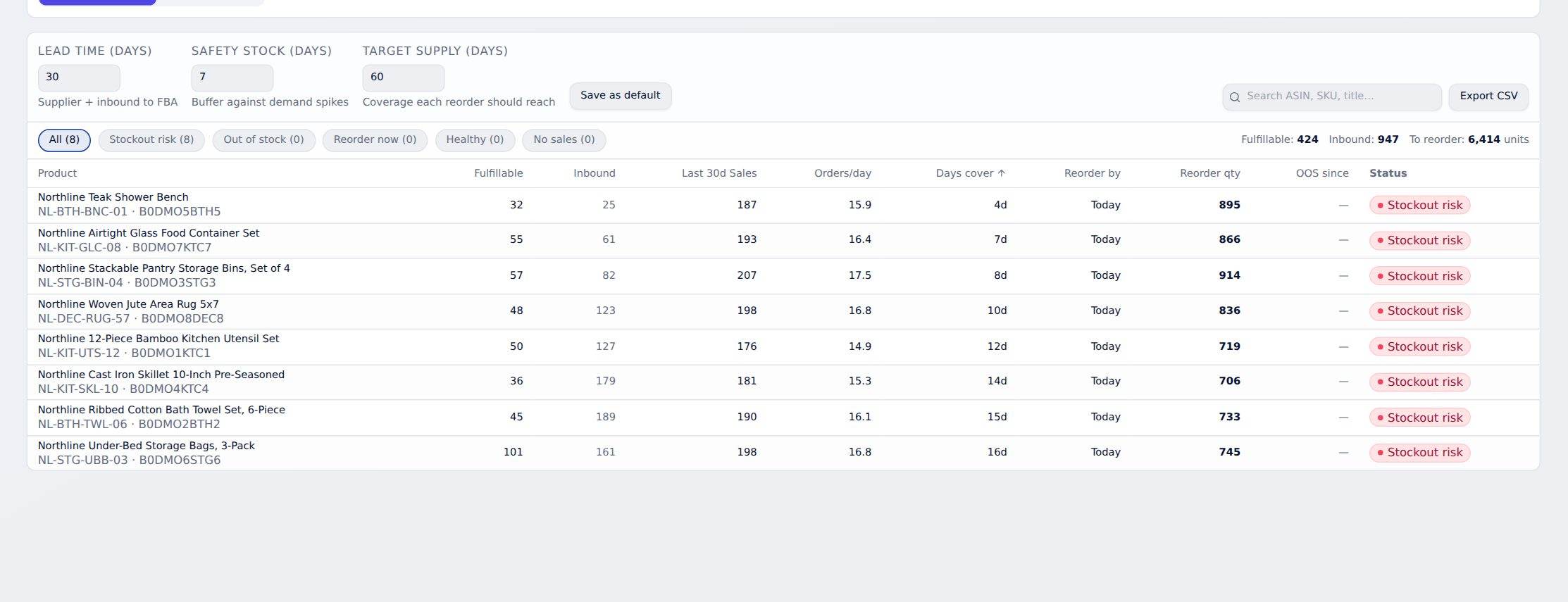The width and height of the screenshot is (1568, 602).
Task: Click reorder qty 895 for Shower Bench
Action: pyautogui.click(x=1229, y=205)
